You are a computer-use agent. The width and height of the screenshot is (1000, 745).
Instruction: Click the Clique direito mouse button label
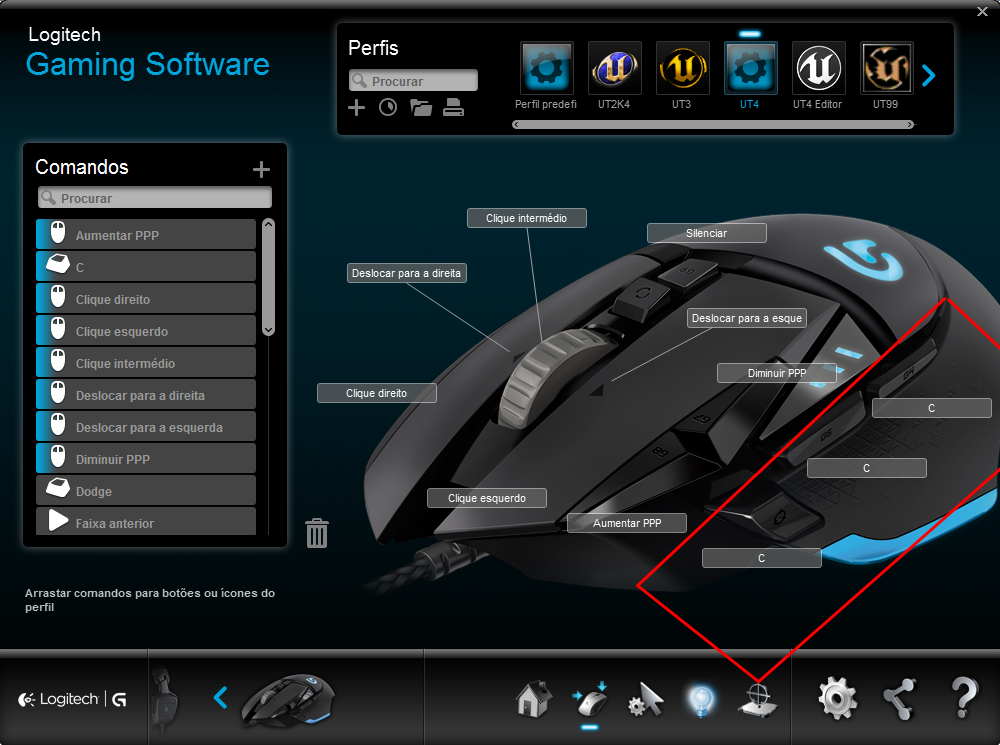click(377, 393)
